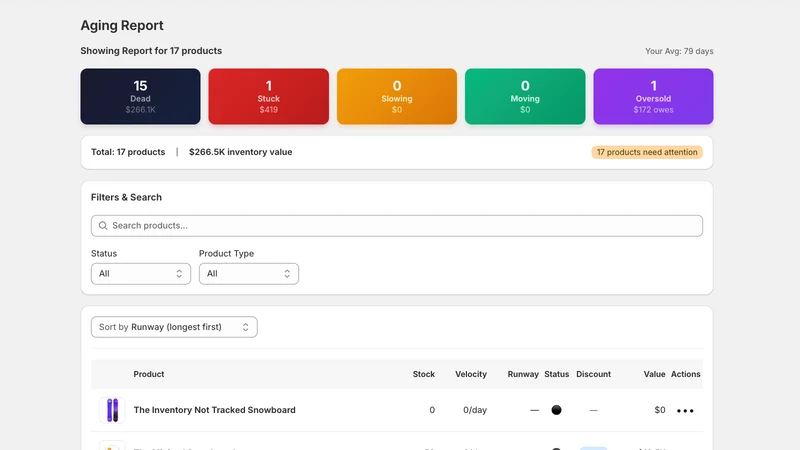
Task: Click the Product column header
Action: (x=149, y=374)
